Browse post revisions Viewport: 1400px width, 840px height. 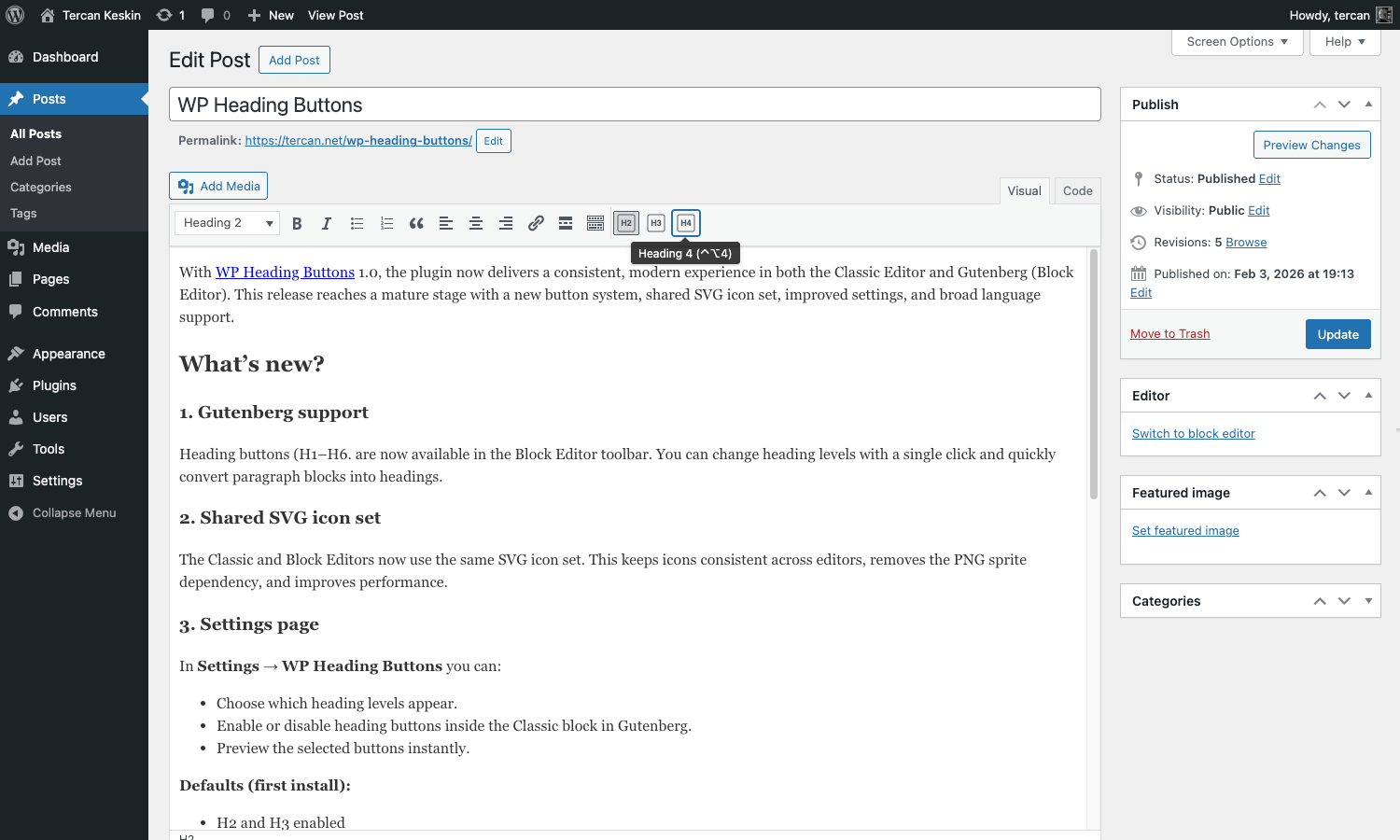[x=1246, y=243]
